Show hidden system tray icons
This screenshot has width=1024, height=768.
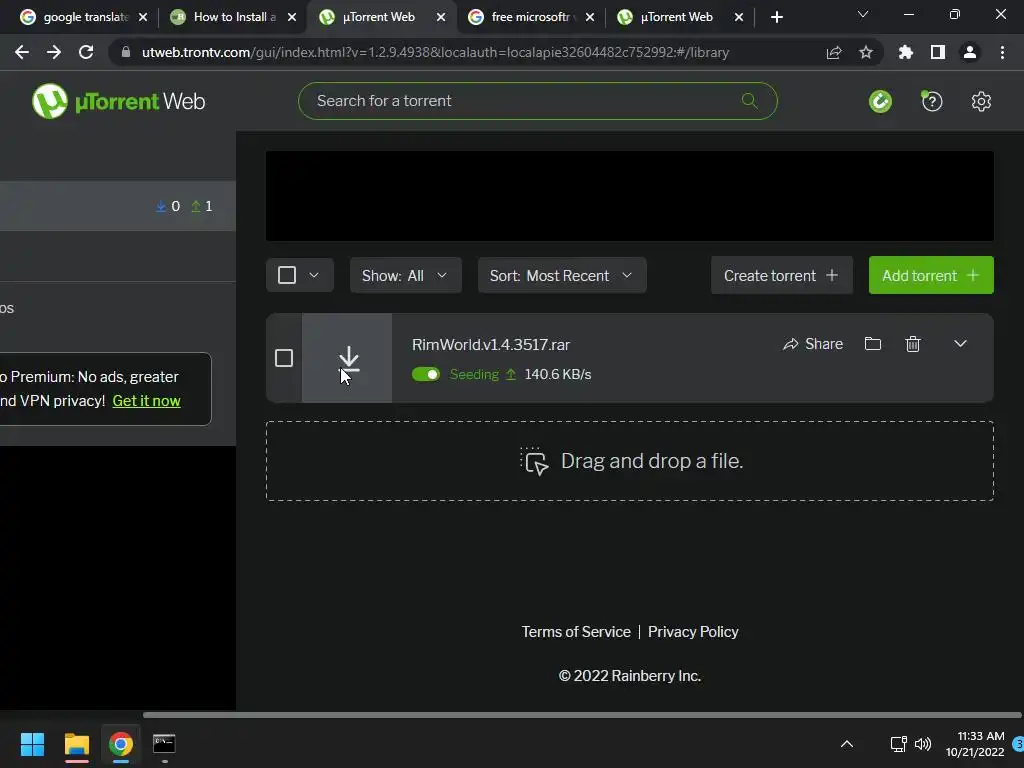847,744
